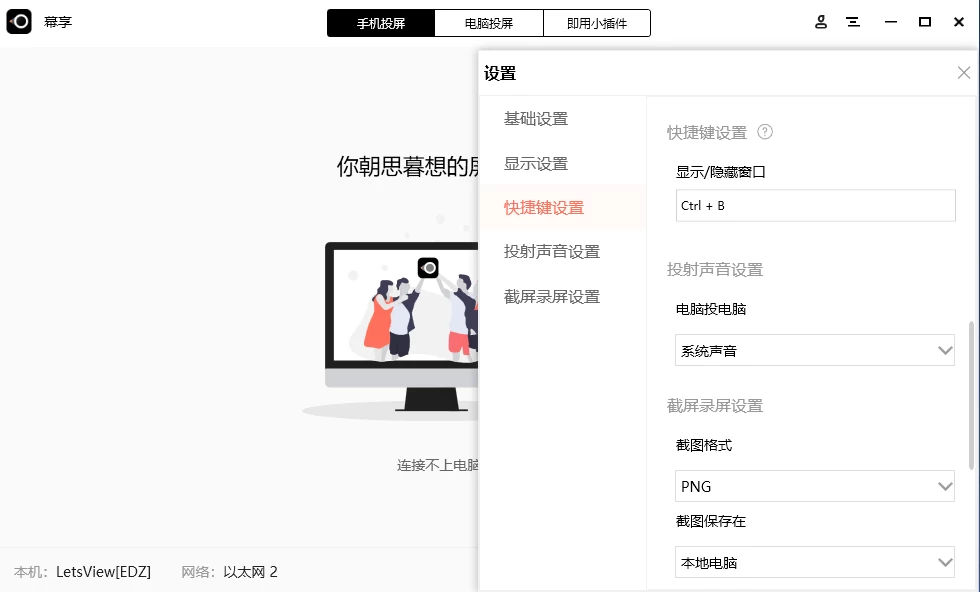Image resolution: width=980 pixels, height=592 pixels.
Task: Click the Ctrl + B hotkey input field
Action: pos(815,205)
